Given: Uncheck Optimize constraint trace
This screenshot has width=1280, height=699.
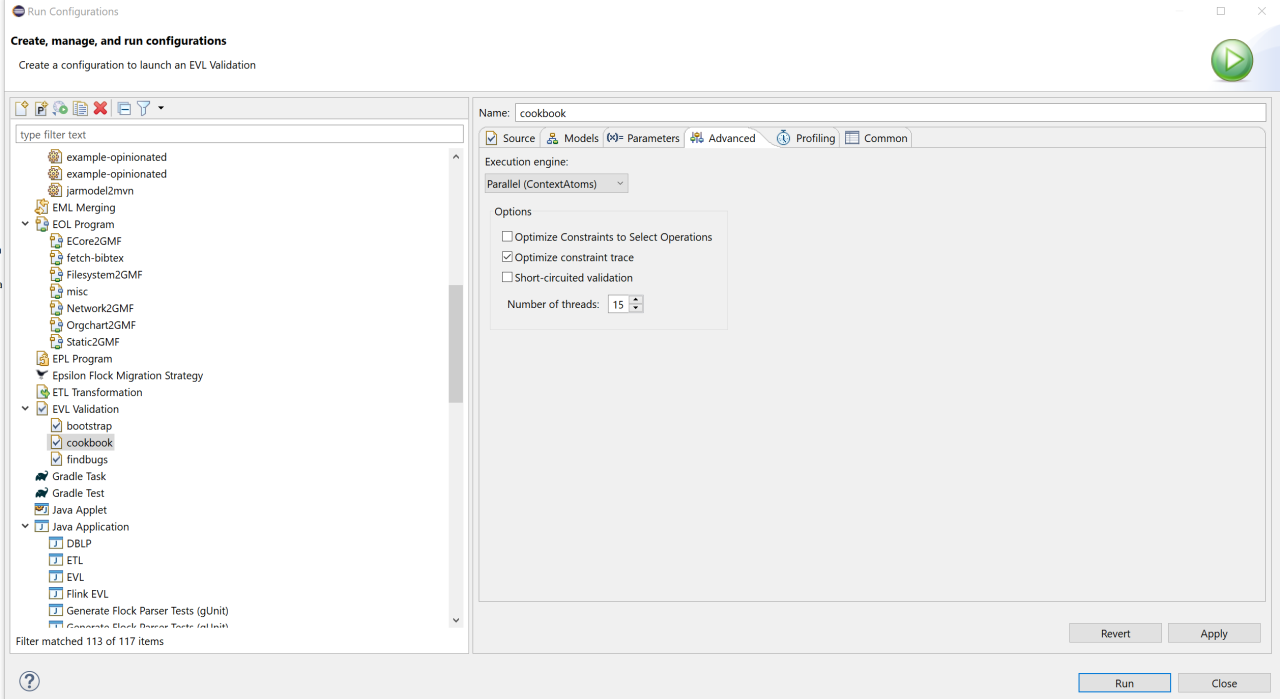Looking at the screenshot, I should point(507,257).
